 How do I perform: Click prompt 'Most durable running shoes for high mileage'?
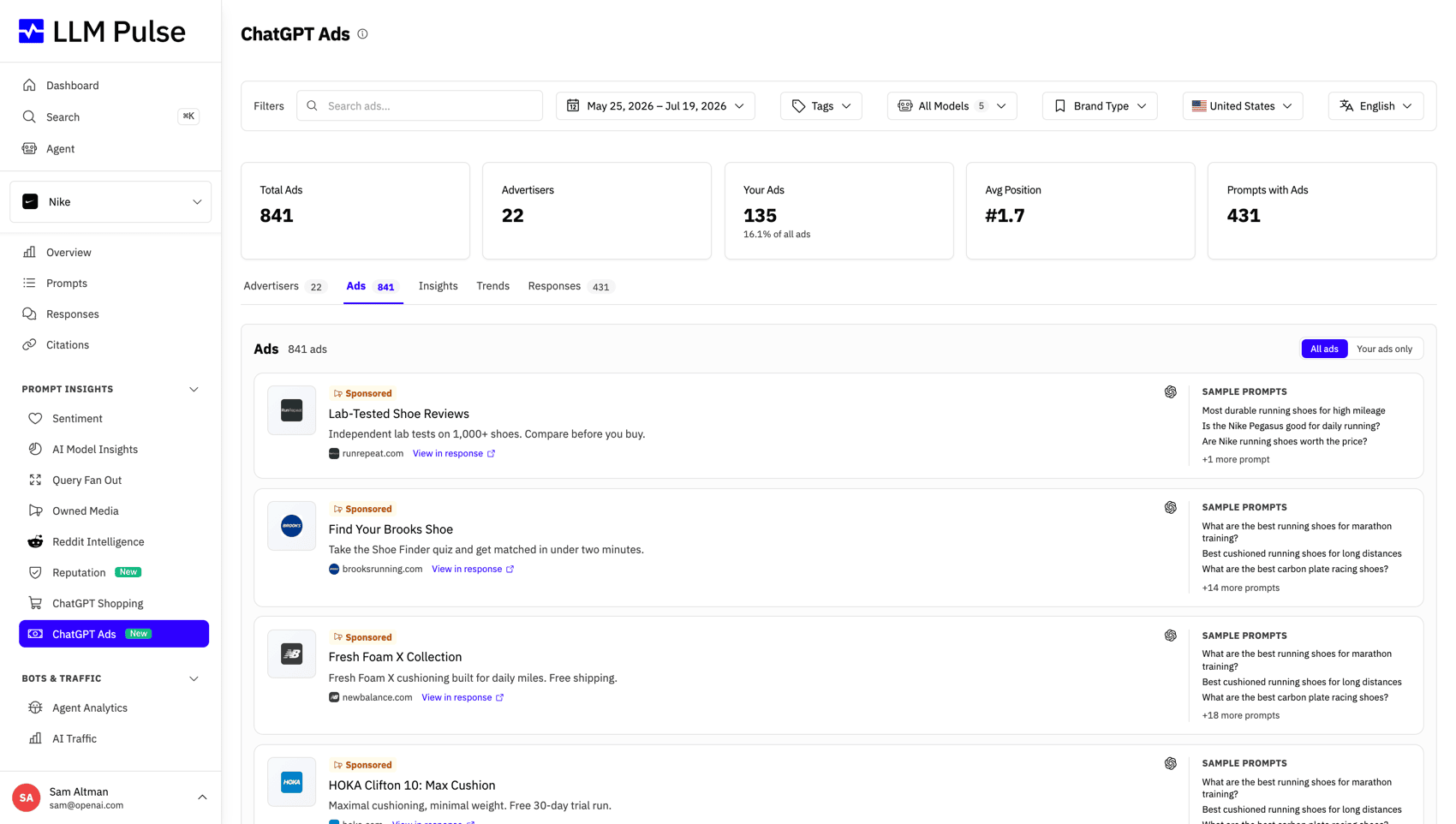click(x=1293, y=411)
